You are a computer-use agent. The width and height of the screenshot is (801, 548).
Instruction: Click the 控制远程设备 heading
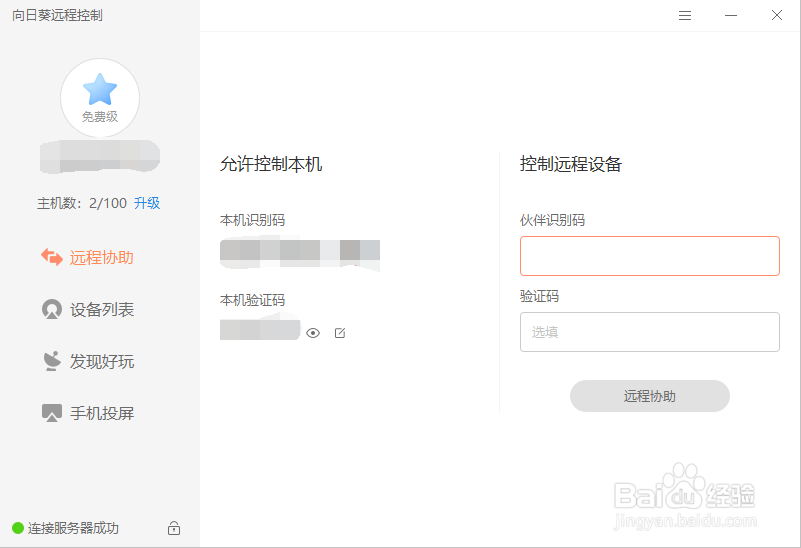point(571,164)
